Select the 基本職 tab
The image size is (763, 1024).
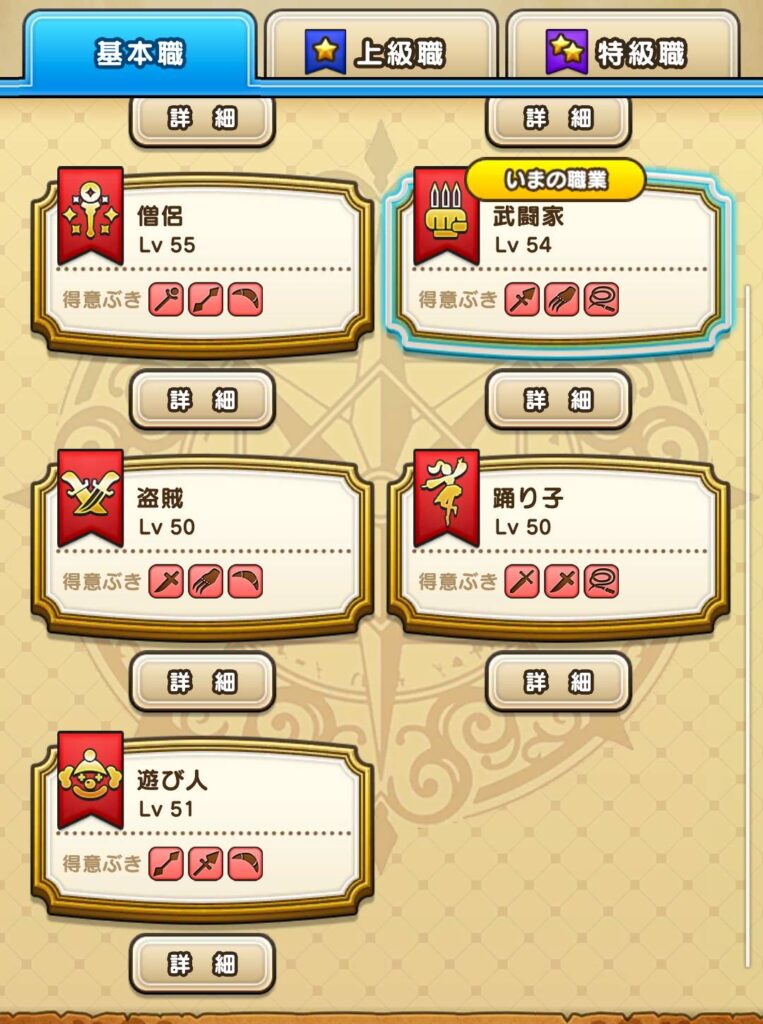140,51
